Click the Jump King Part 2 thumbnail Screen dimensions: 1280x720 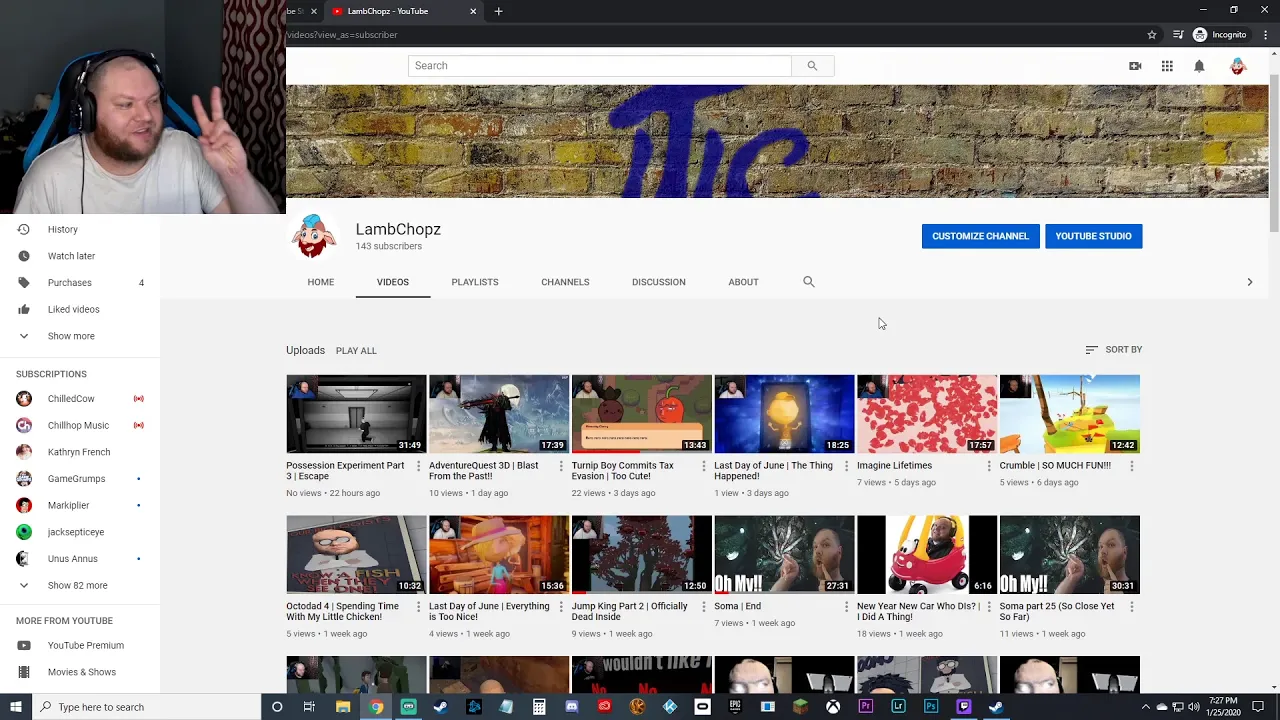click(641, 555)
